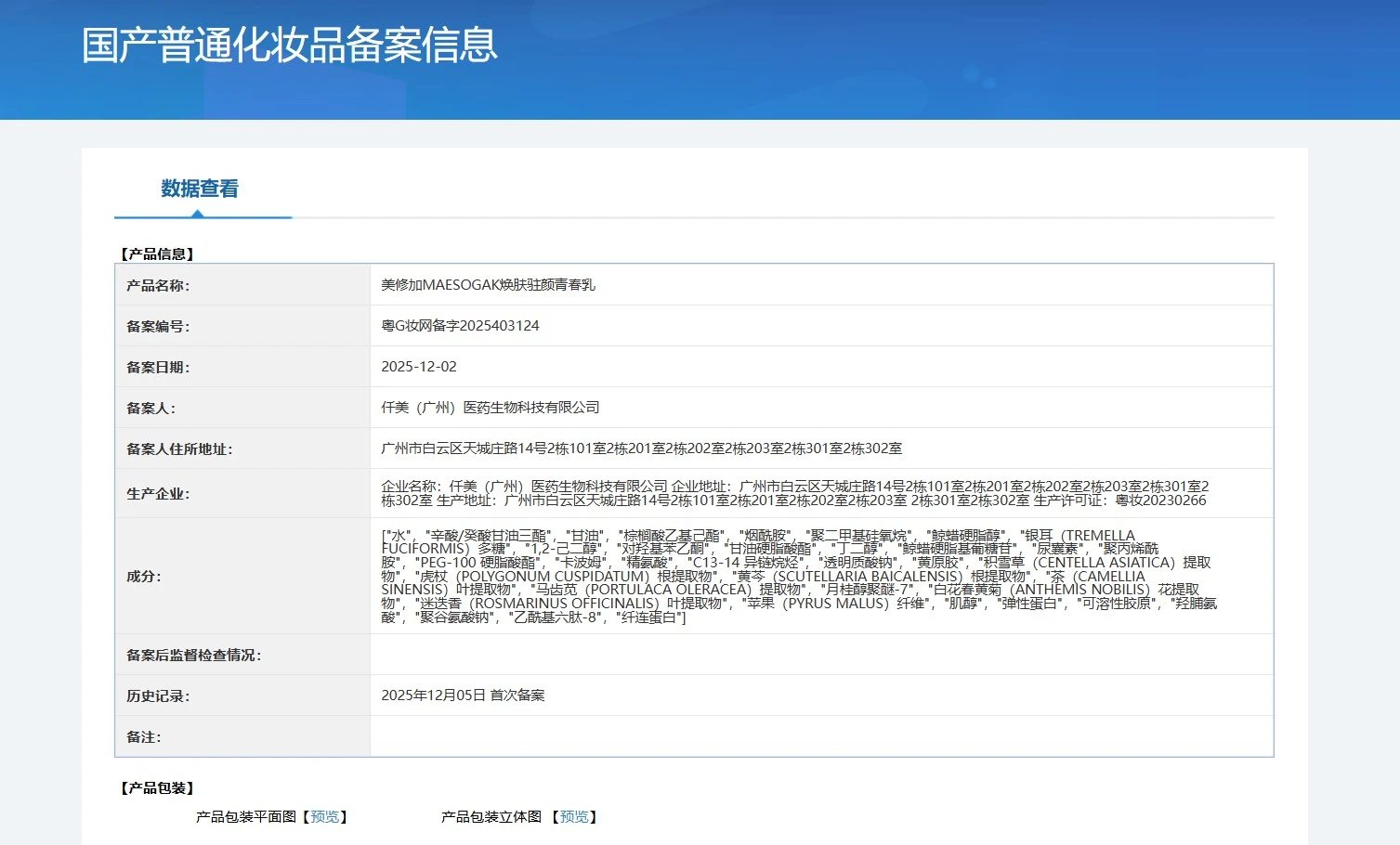This screenshot has height=845, width=1400.
Task: Preview the 产品包装立体图 image
Action: click(574, 817)
